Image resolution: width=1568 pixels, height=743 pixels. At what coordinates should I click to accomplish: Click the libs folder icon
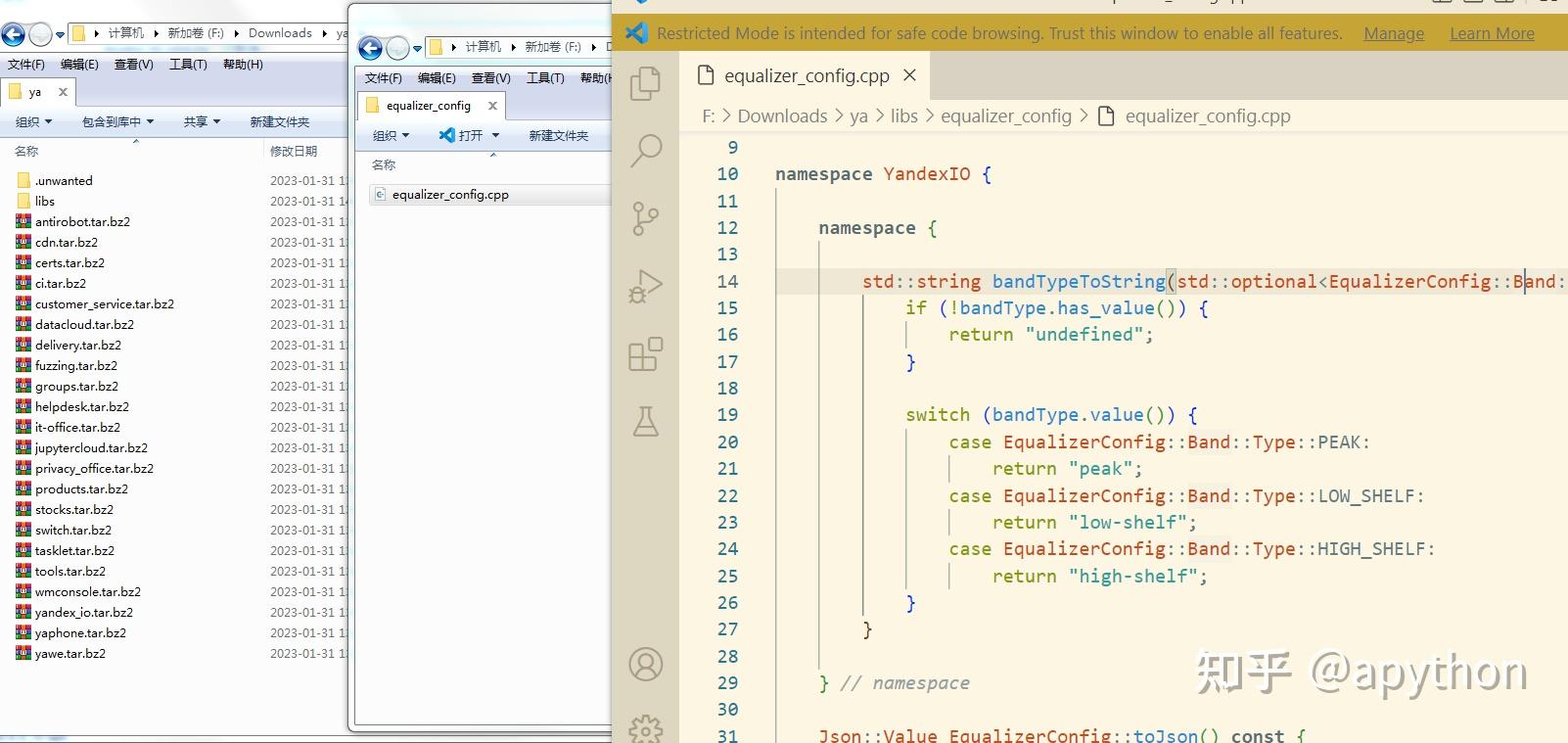click(x=23, y=201)
